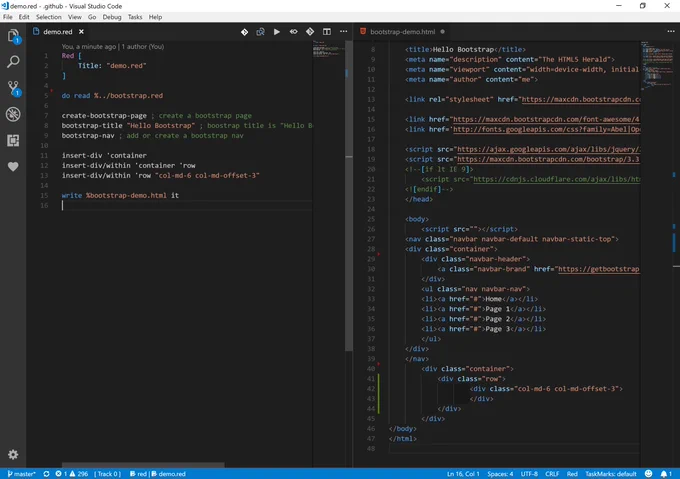Click the '<body>' tag on line 25

[417, 219]
